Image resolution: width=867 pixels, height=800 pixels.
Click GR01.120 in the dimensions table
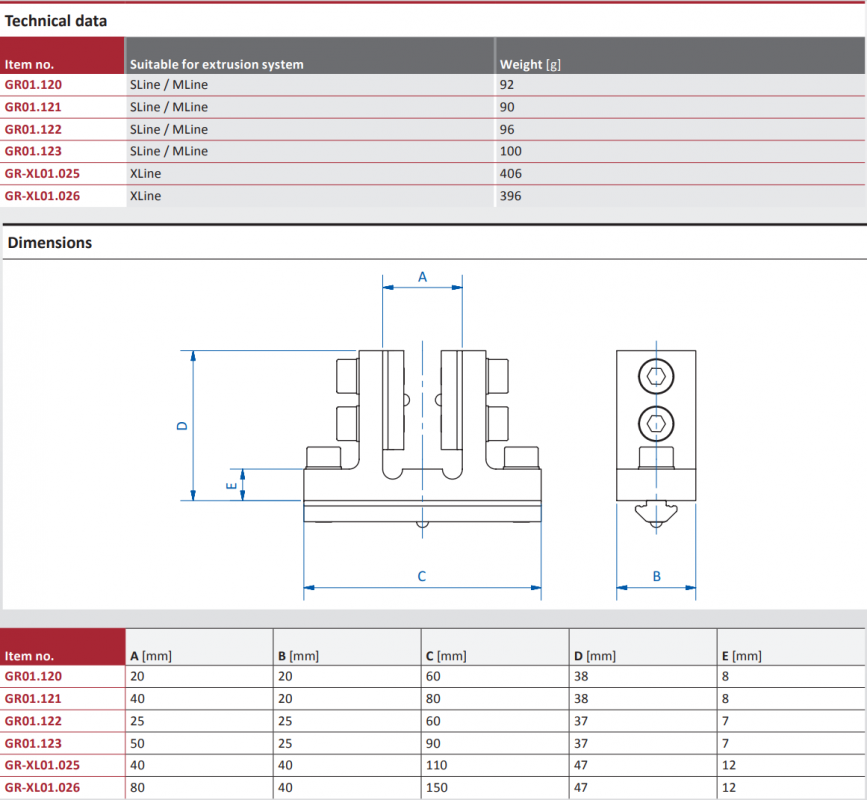[x=33, y=676]
